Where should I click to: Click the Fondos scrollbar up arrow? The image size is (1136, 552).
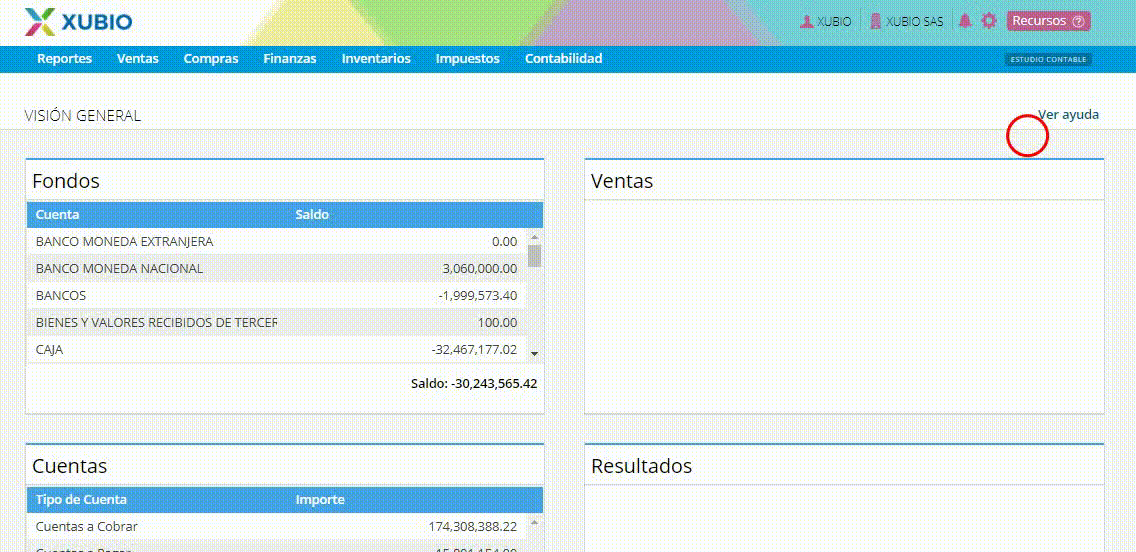coord(535,237)
